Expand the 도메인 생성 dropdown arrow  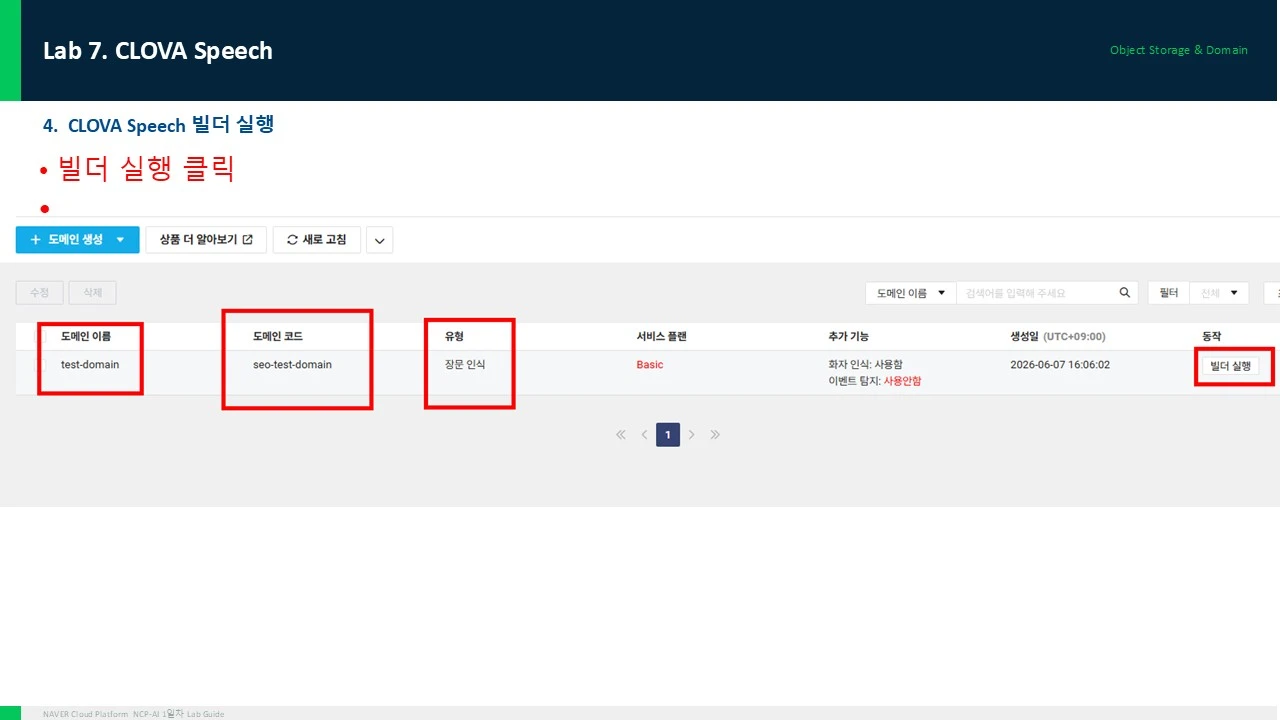pos(121,240)
